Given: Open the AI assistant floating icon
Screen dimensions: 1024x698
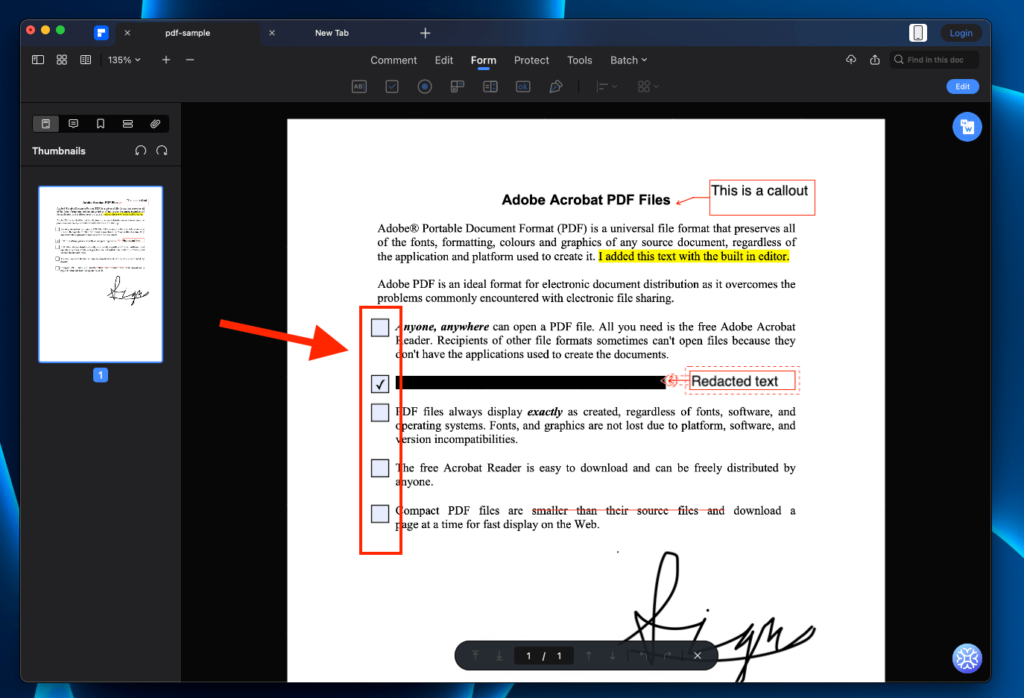Looking at the screenshot, I should 967,658.
